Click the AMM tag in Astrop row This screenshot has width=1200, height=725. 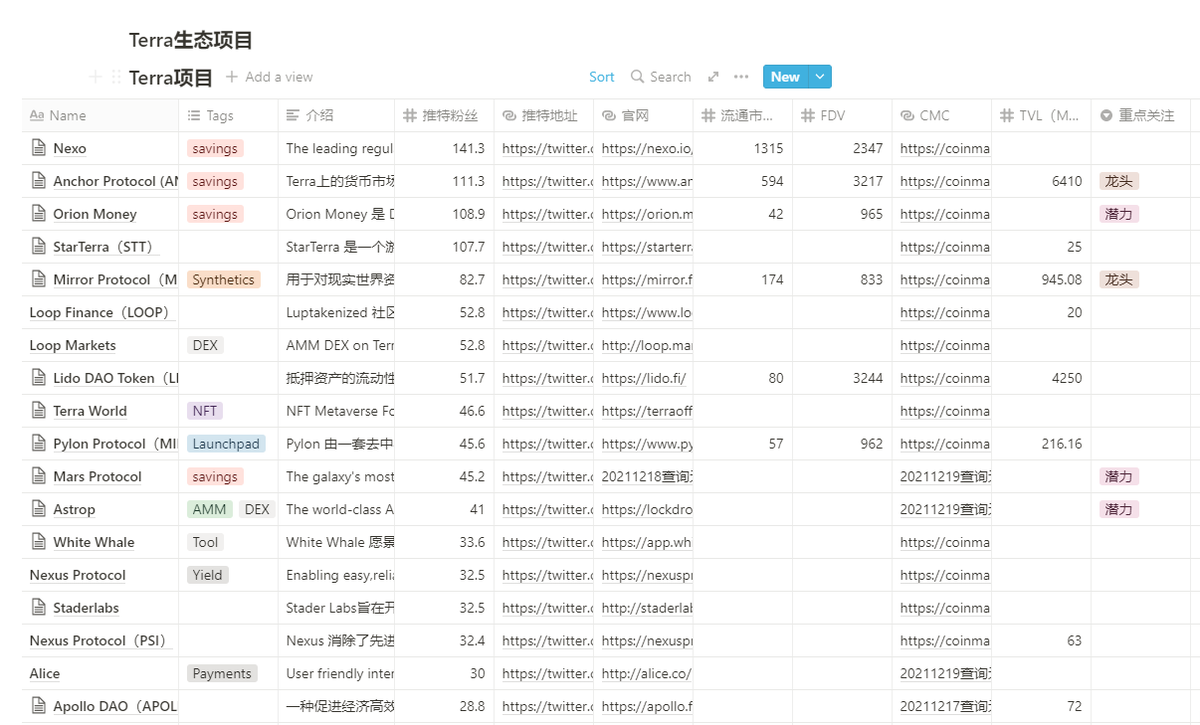click(209, 509)
